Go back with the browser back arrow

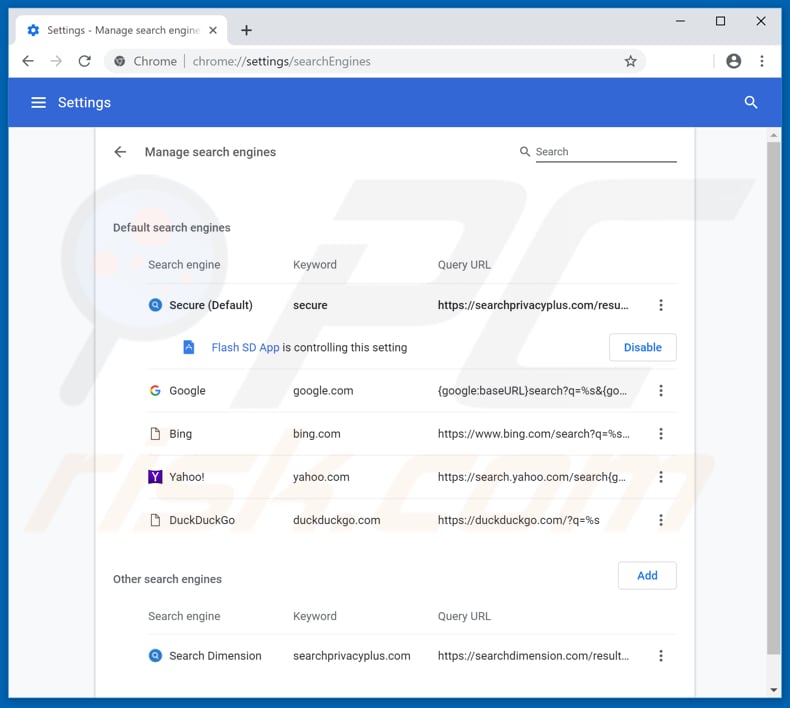coord(28,61)
